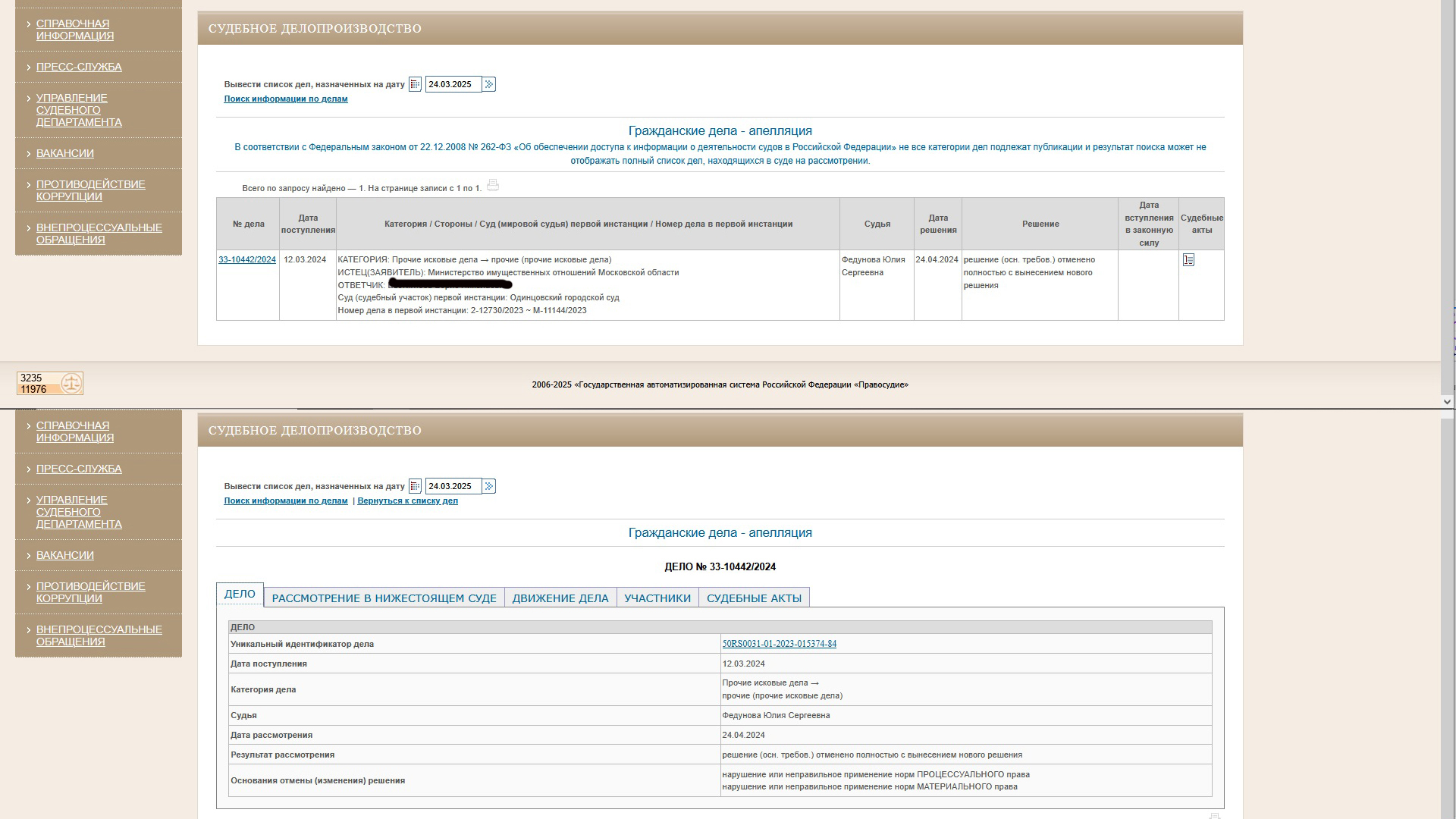Click scrollbar down arrow of upper frame

pos(1447,401)
